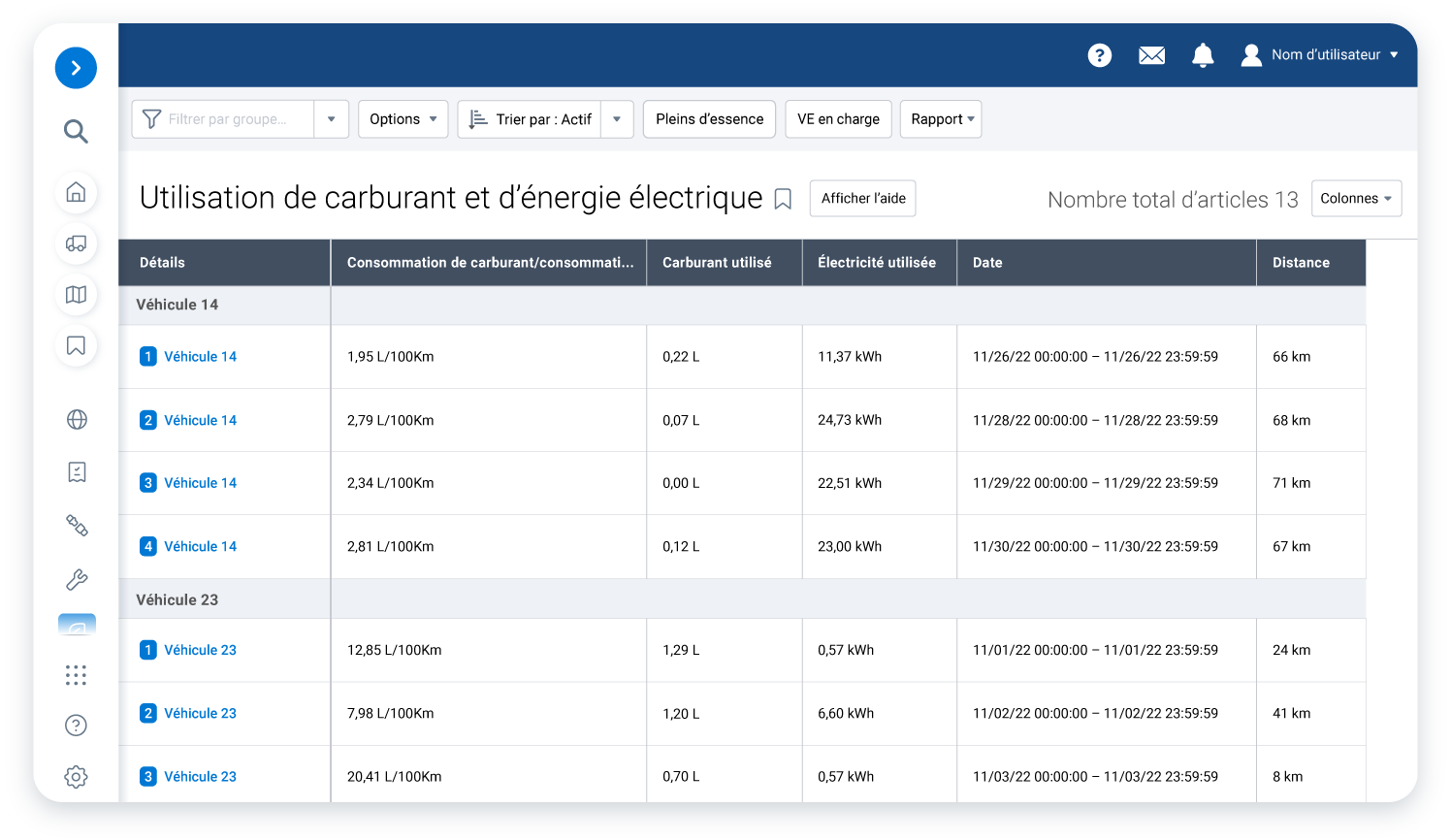
Task: Select the wrench maintenance icon
Action: tap(76, 579)
